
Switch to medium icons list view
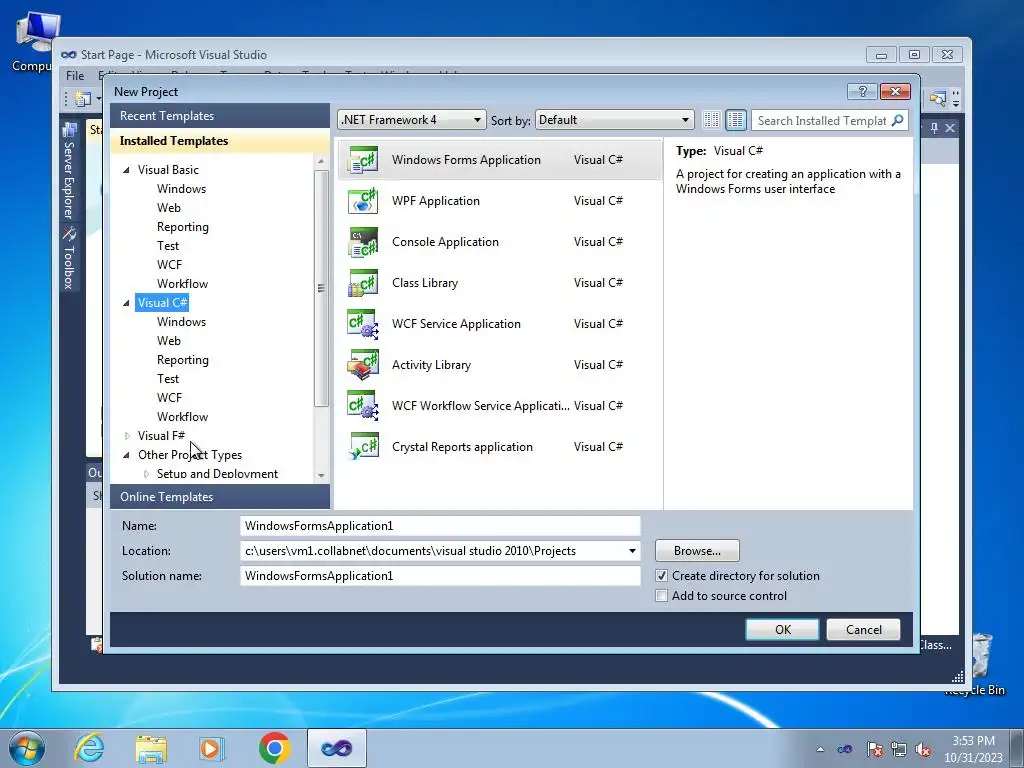pyautogui.click(x=735, y=120)
